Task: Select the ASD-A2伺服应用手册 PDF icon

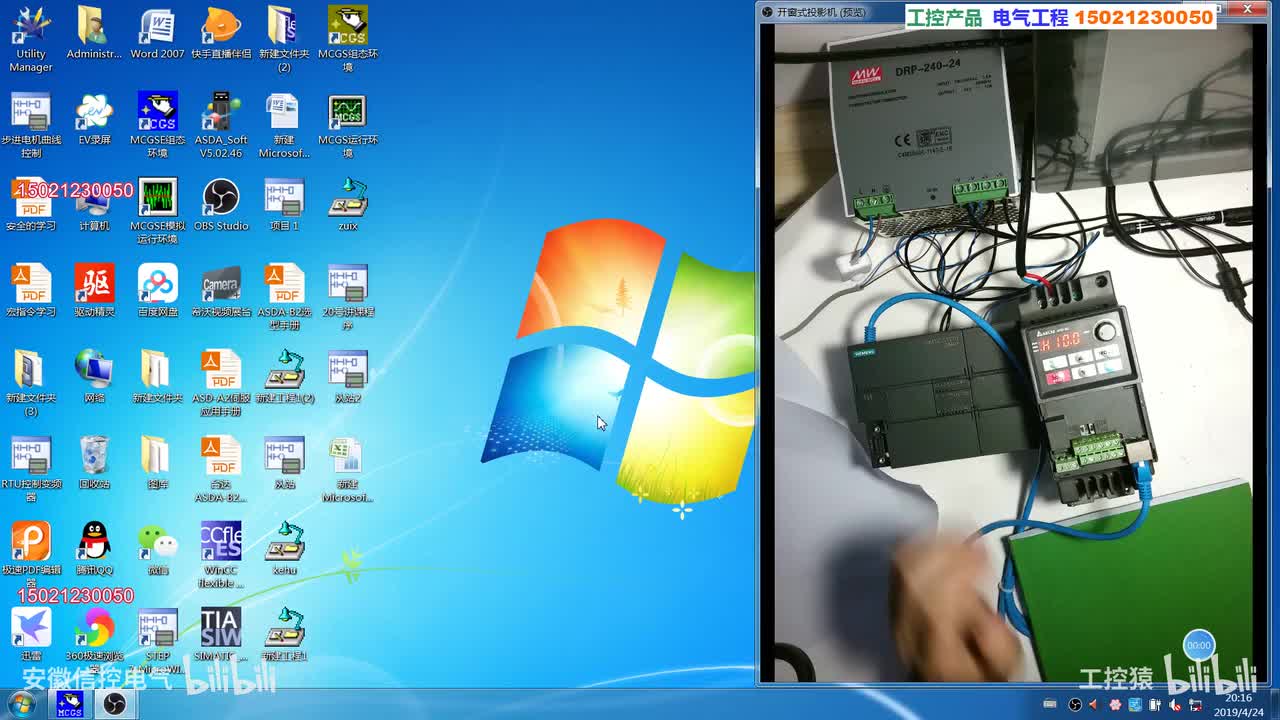Action: click(x=221, y=384)
